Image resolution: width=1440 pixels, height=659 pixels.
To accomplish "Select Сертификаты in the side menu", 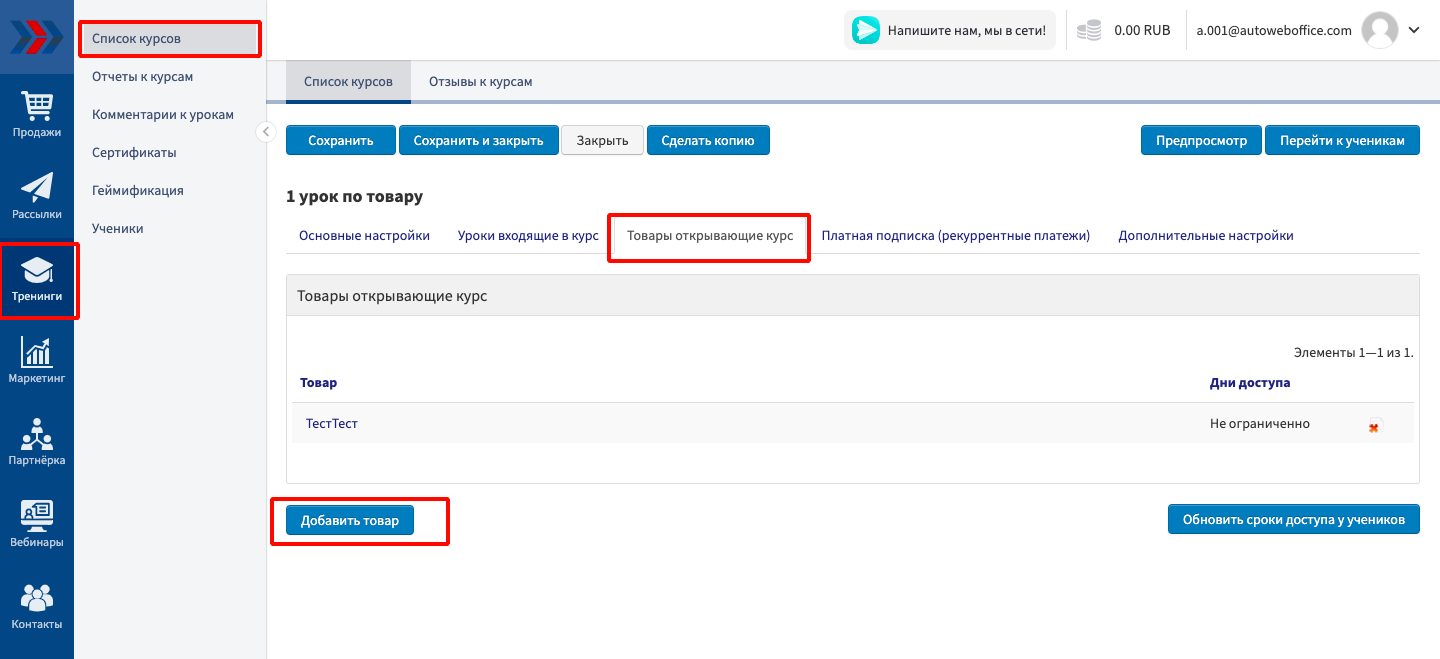I will point(134,153).
